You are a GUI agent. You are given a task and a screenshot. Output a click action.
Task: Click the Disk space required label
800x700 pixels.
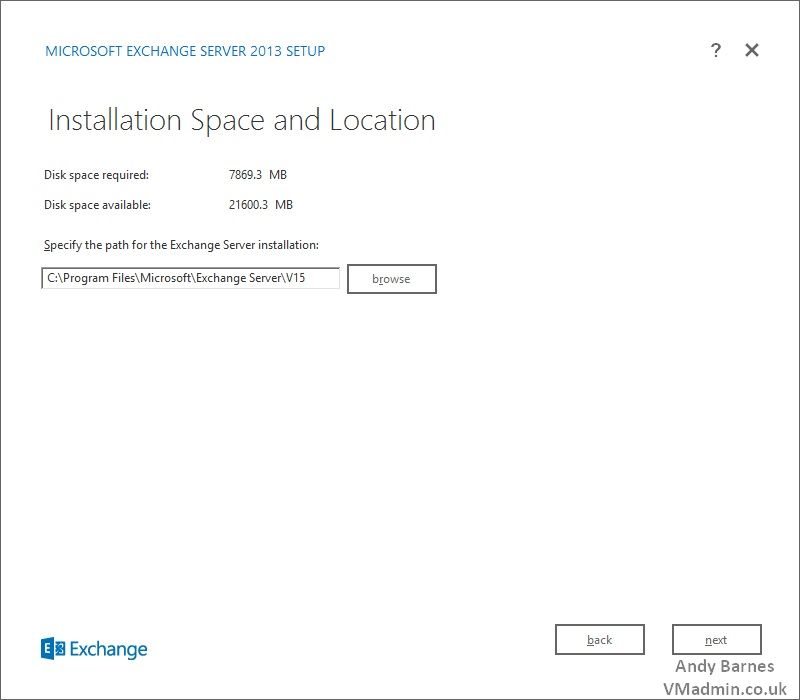(x=96, y=175)
